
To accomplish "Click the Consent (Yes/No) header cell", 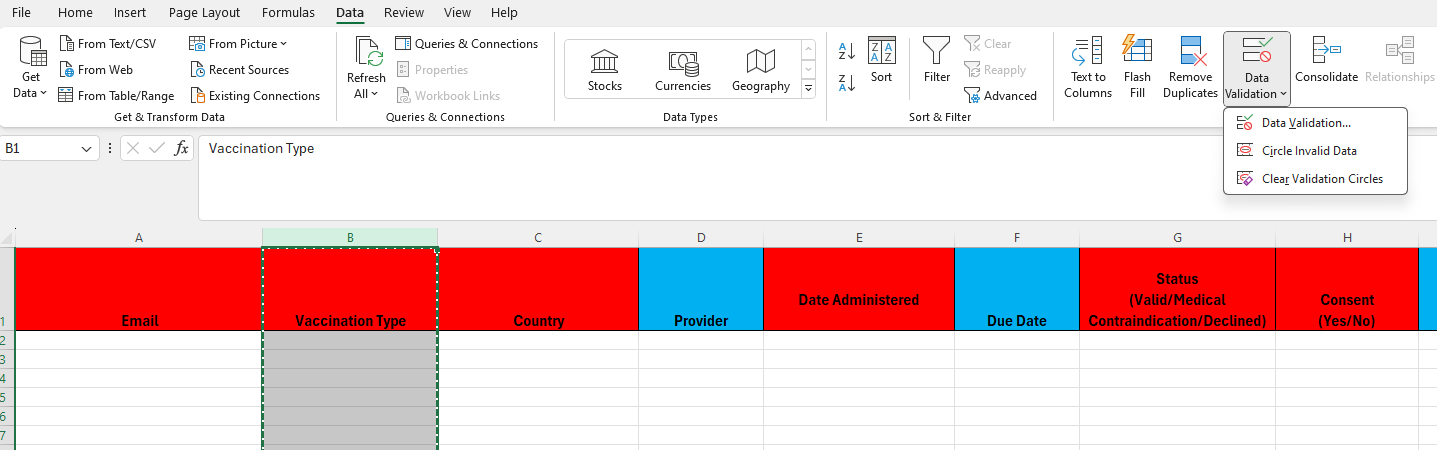I will 1347,289.
